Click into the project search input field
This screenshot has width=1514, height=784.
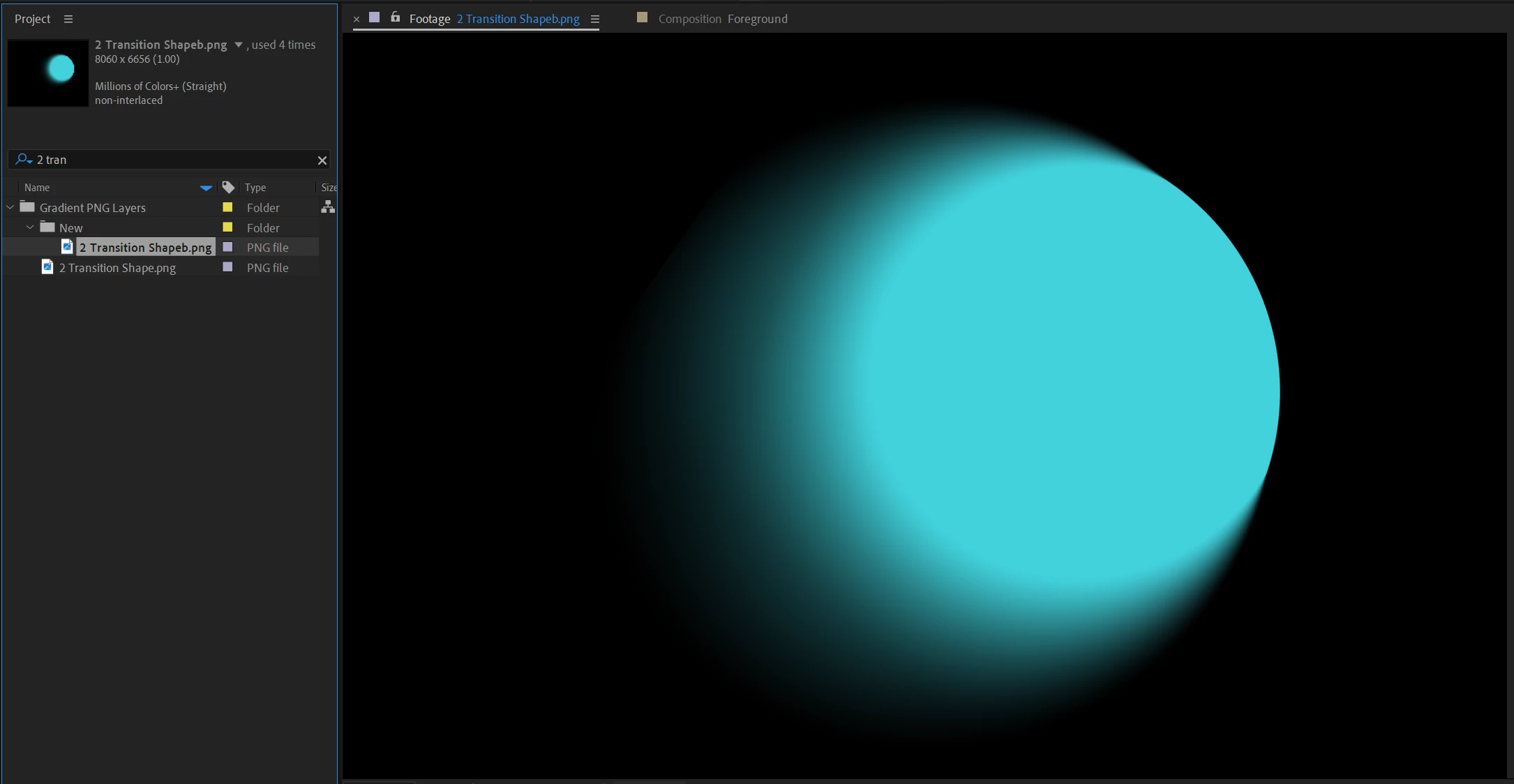tap(174, 160)
